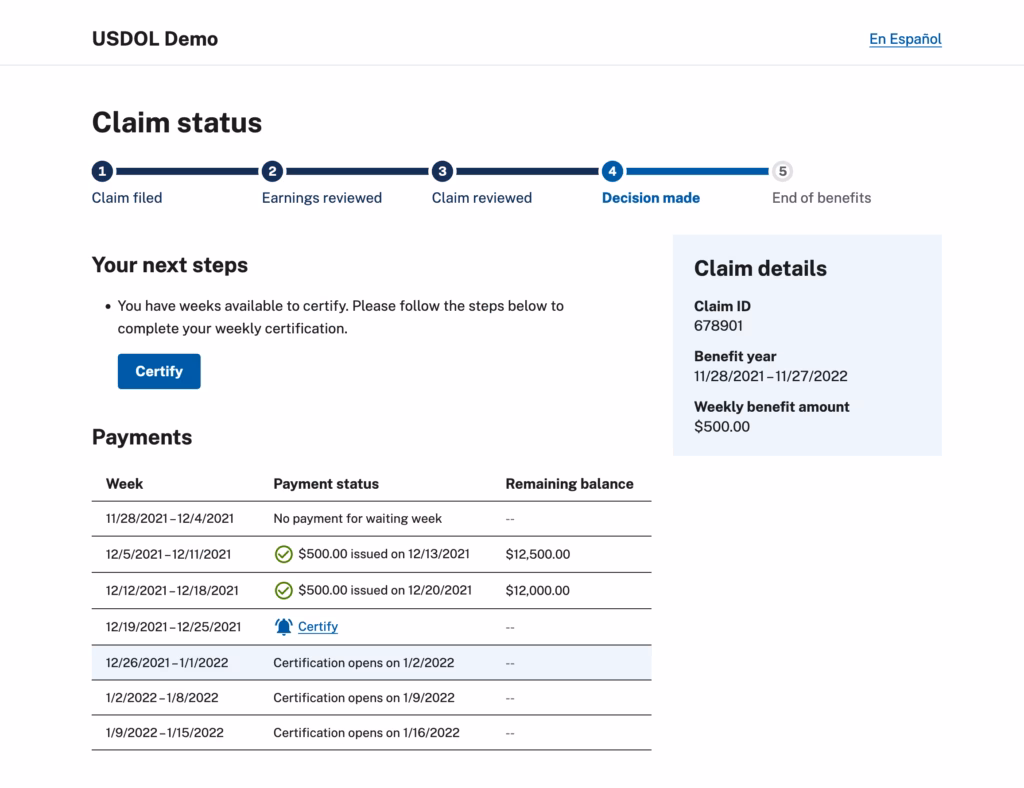Switch the page language via En Español
1024x788 pixels.
(904, 38)
